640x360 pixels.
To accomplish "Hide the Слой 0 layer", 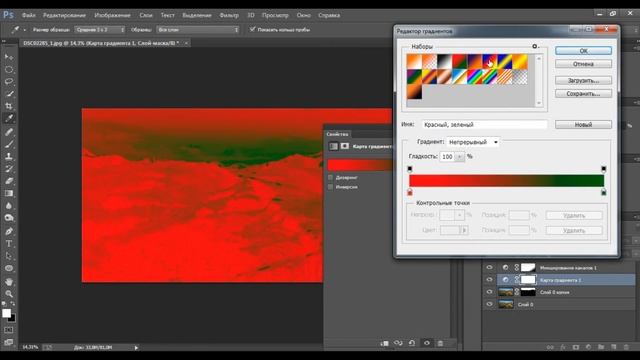I will tap(489, 304).
